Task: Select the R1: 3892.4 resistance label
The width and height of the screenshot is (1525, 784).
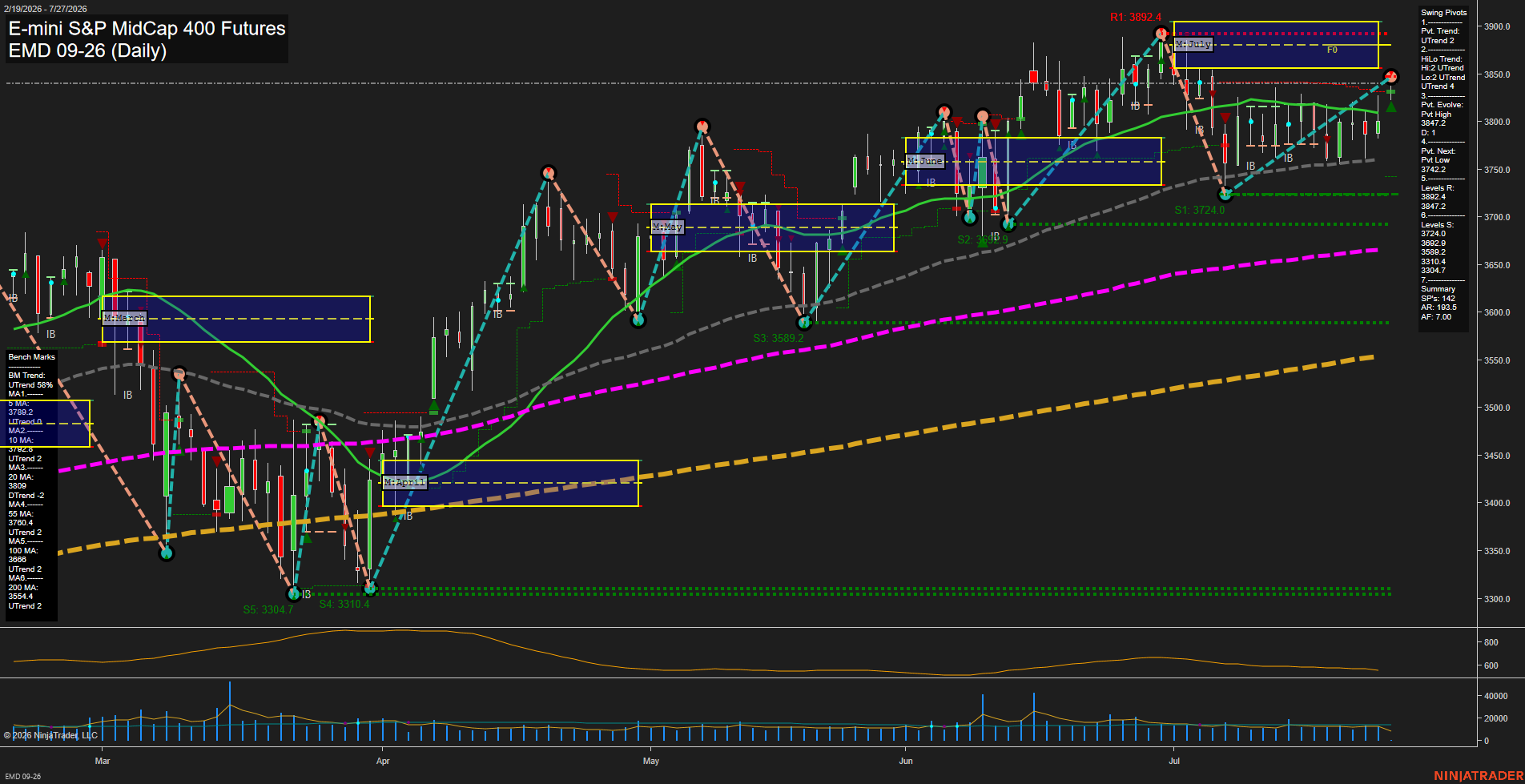Action: click(1135, 17)
